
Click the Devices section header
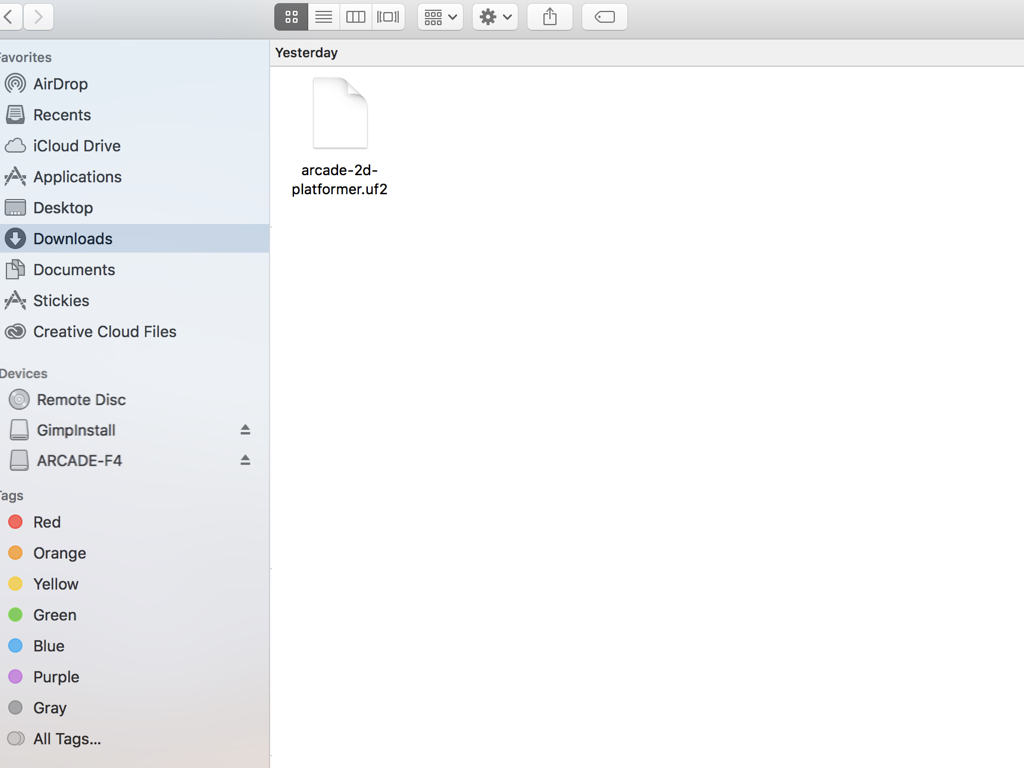coord(24,374)
